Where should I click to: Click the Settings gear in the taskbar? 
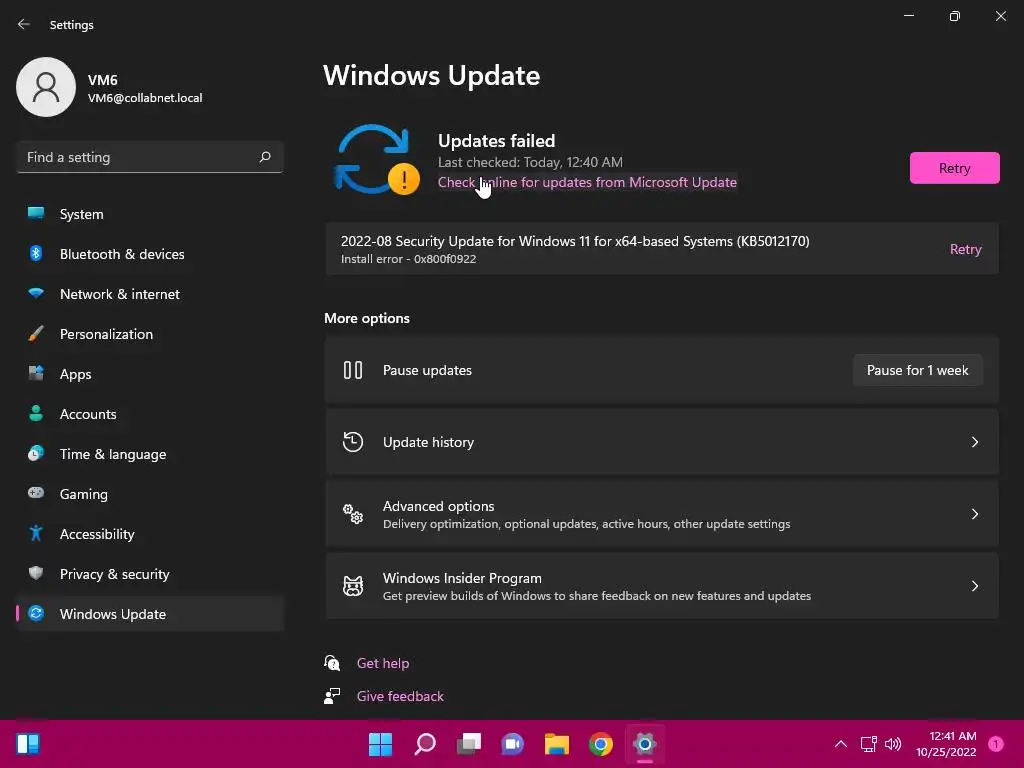click(x=645, y=744)
